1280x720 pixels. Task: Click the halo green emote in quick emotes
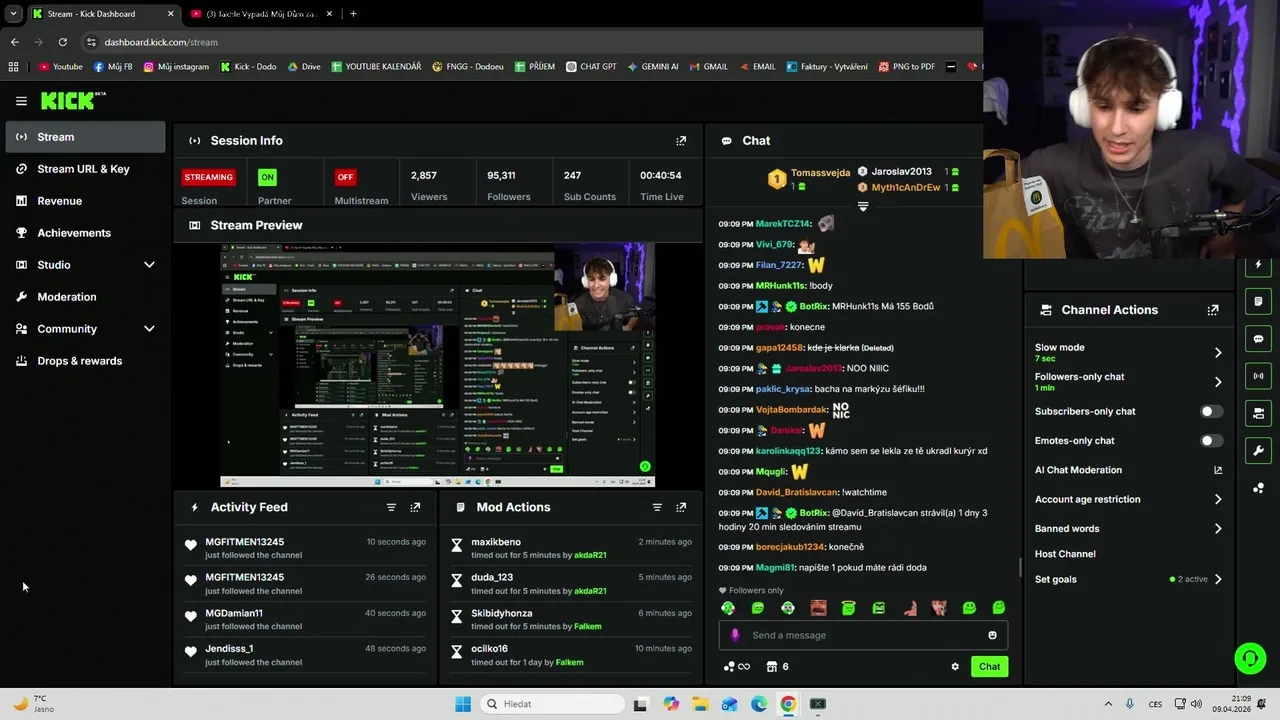tap(848, 608)
